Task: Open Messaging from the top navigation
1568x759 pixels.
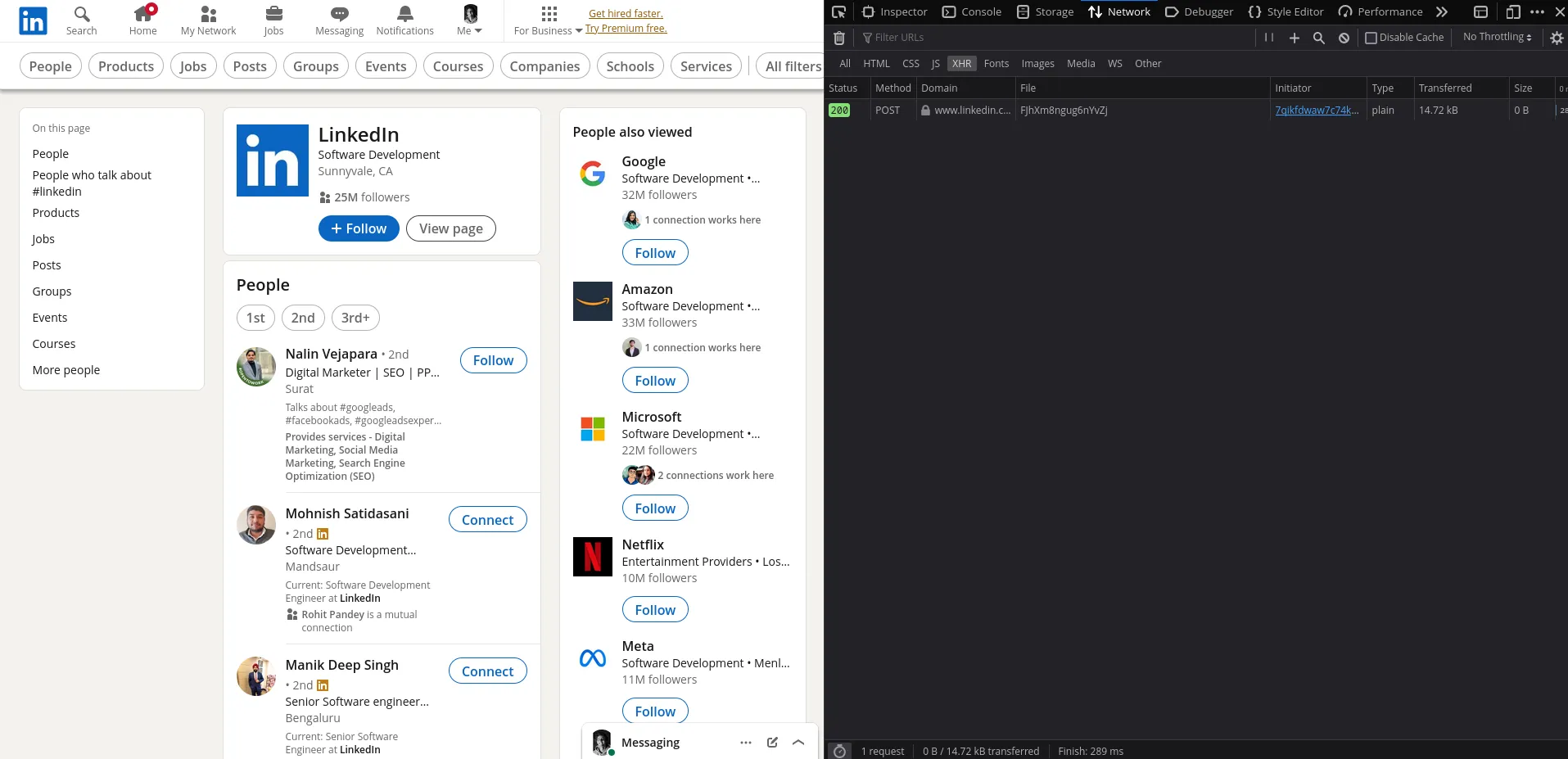Action: [339, 21]
